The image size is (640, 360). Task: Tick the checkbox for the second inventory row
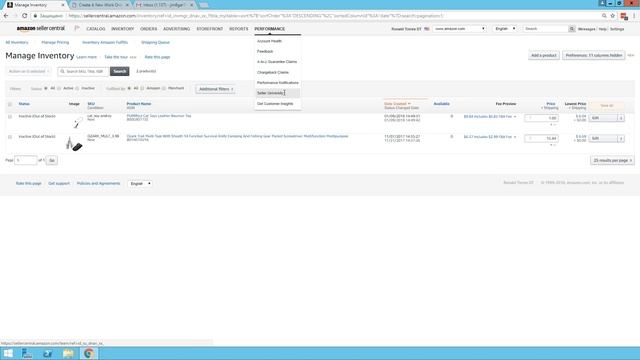click(x=10, y=137)
